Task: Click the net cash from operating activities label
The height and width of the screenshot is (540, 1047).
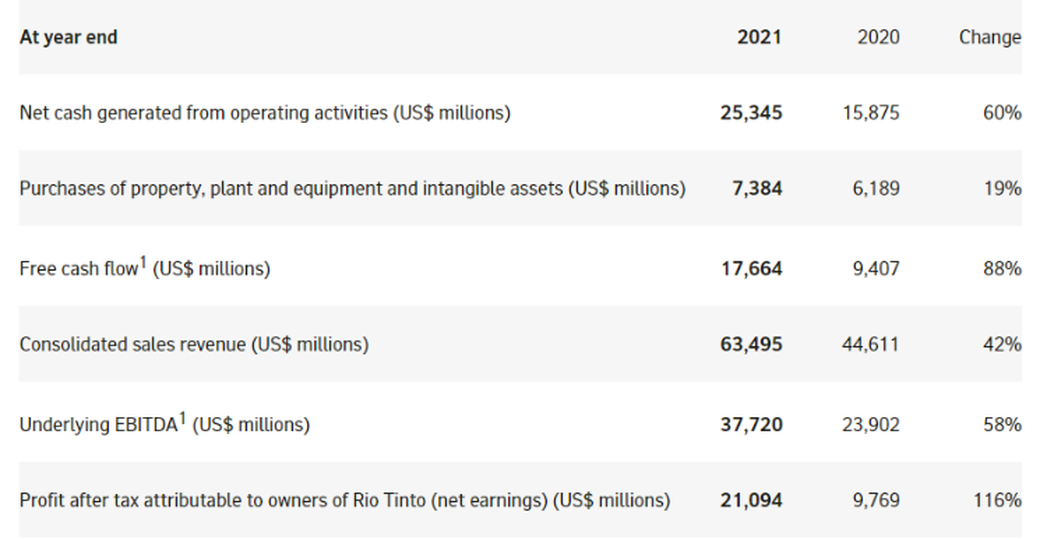Action: 265,113
